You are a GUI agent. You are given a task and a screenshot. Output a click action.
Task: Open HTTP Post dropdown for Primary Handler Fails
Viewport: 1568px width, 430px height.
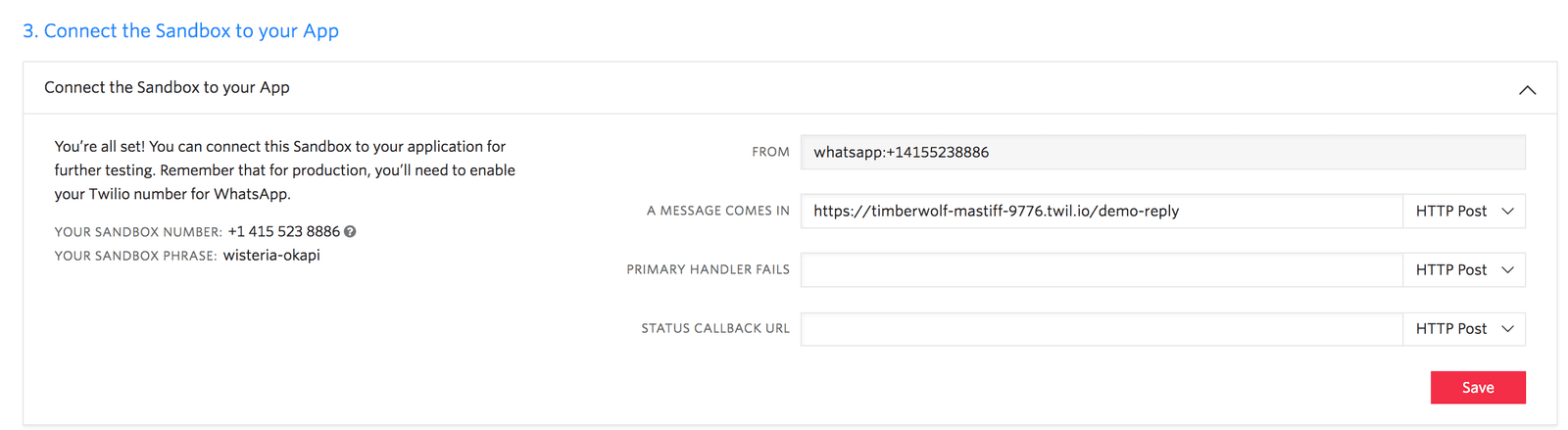tap(1464, 270)
